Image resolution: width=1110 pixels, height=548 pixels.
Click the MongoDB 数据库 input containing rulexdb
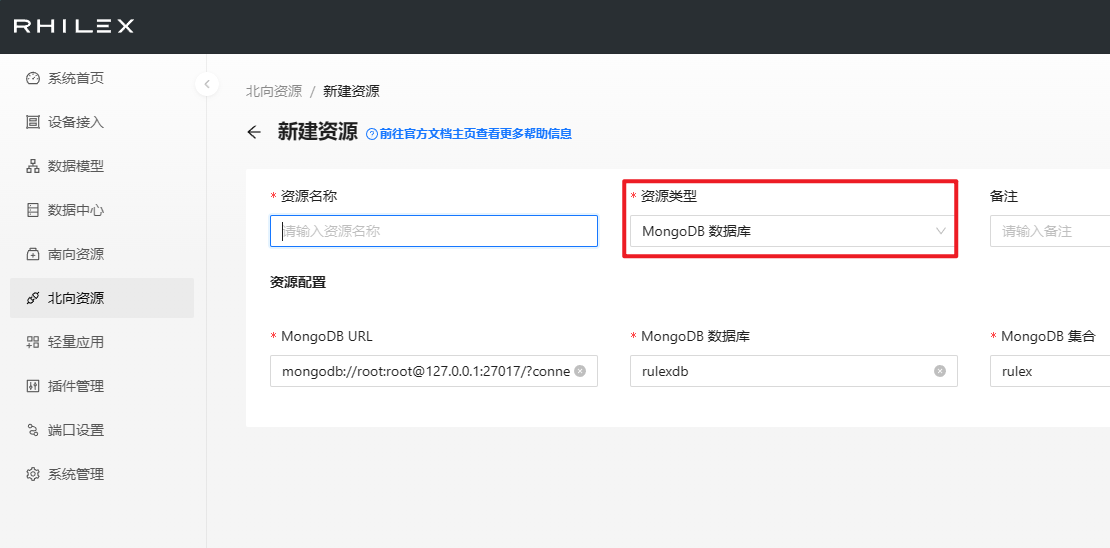point(794,371)
